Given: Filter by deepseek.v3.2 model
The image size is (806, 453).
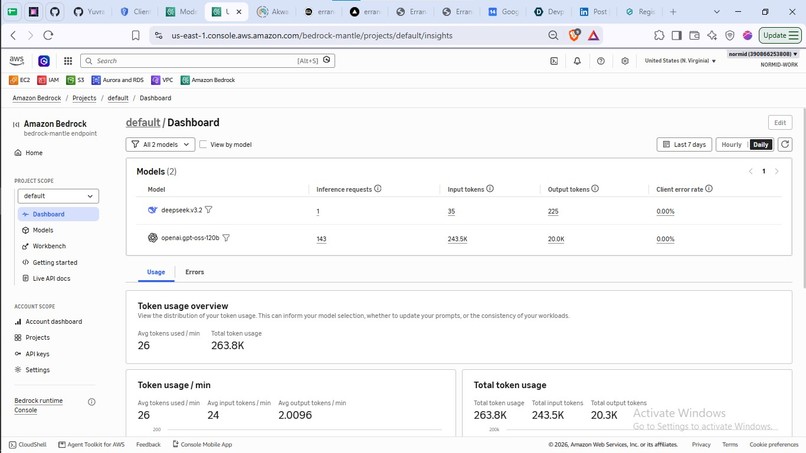Looking at the screenshot, I should pos(208,210).
